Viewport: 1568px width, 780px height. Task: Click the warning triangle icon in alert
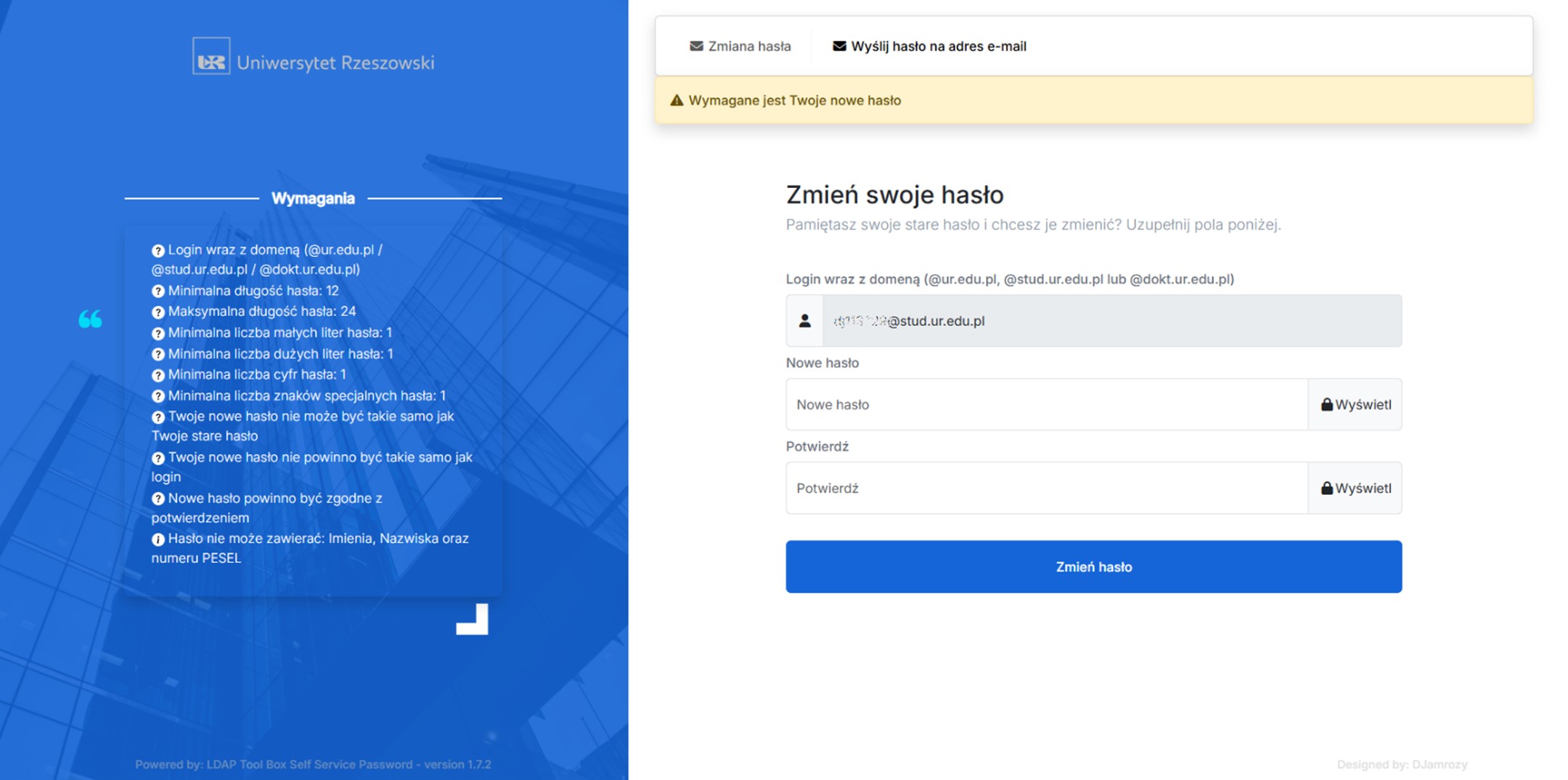(x=677, y=100)
